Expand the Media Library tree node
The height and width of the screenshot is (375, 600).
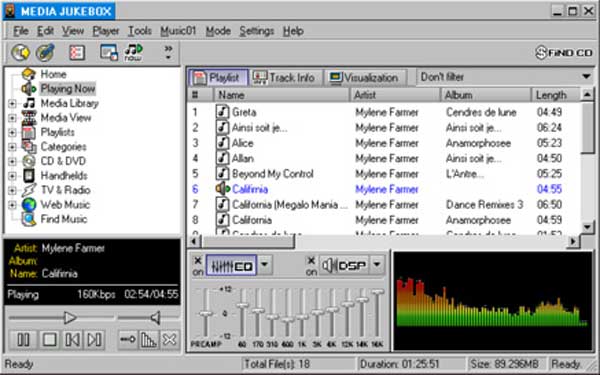[x=12, y=103]
